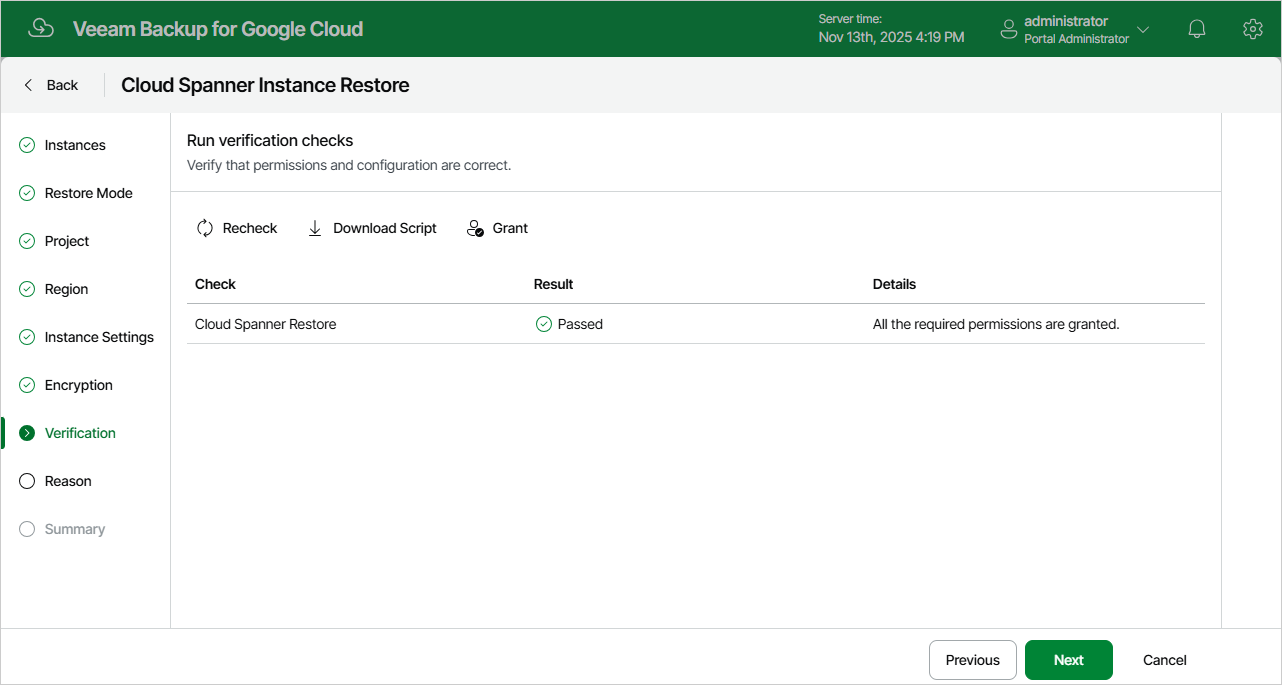Click the Instance Settings step checkmark icon
This screenshot has width=1282, height=685.
[x=27, y=337]
